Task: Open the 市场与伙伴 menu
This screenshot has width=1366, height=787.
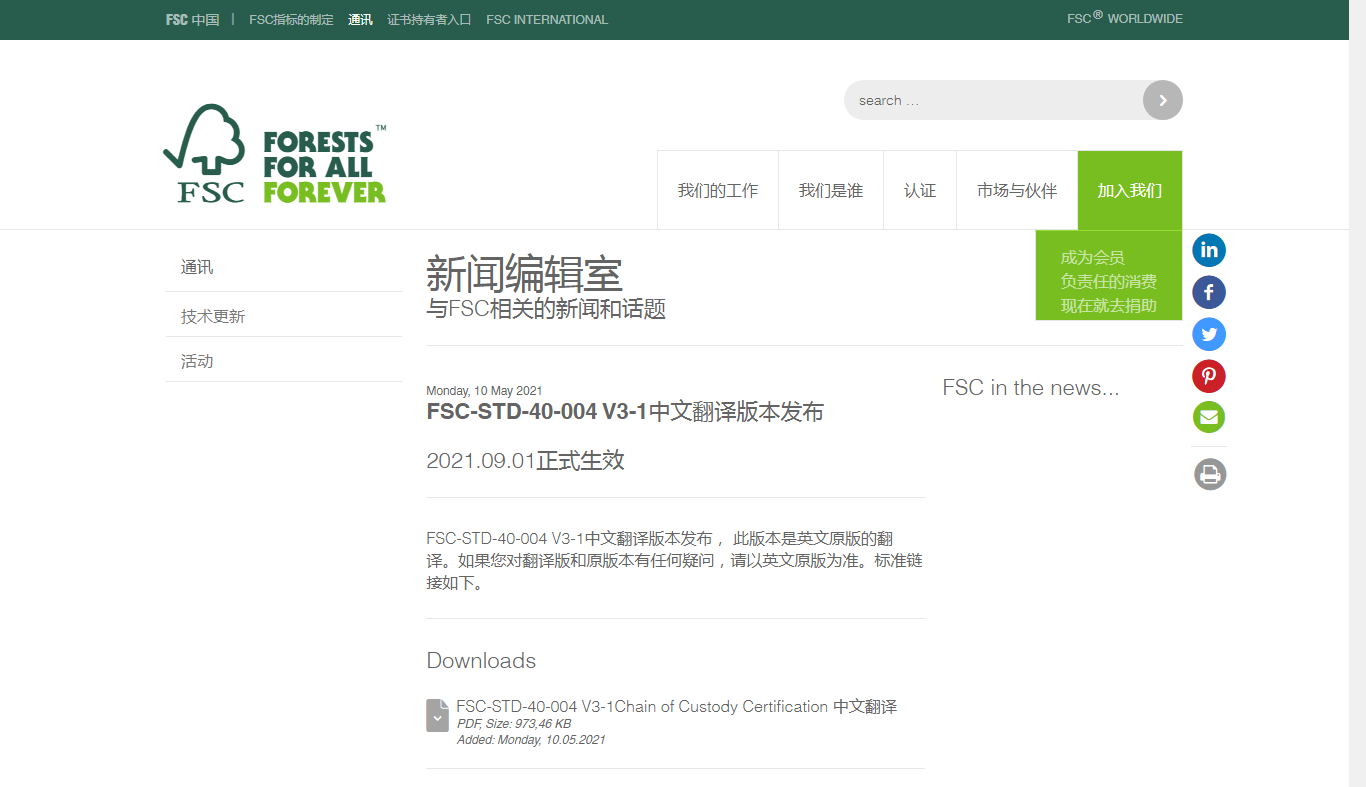Action: [1017, 190]
